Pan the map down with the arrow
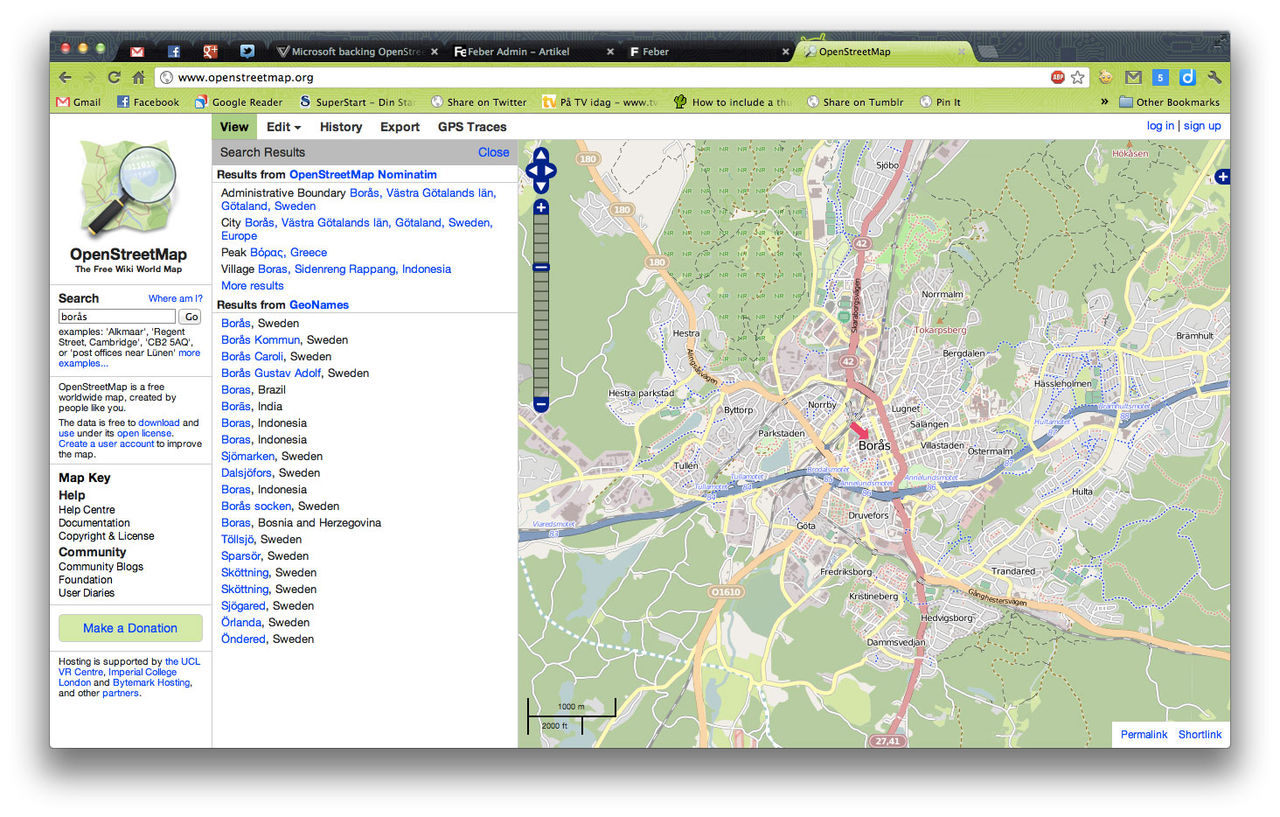Image resolution: width=1280 pixels, height=817 pixels. [x=541, y=186]
